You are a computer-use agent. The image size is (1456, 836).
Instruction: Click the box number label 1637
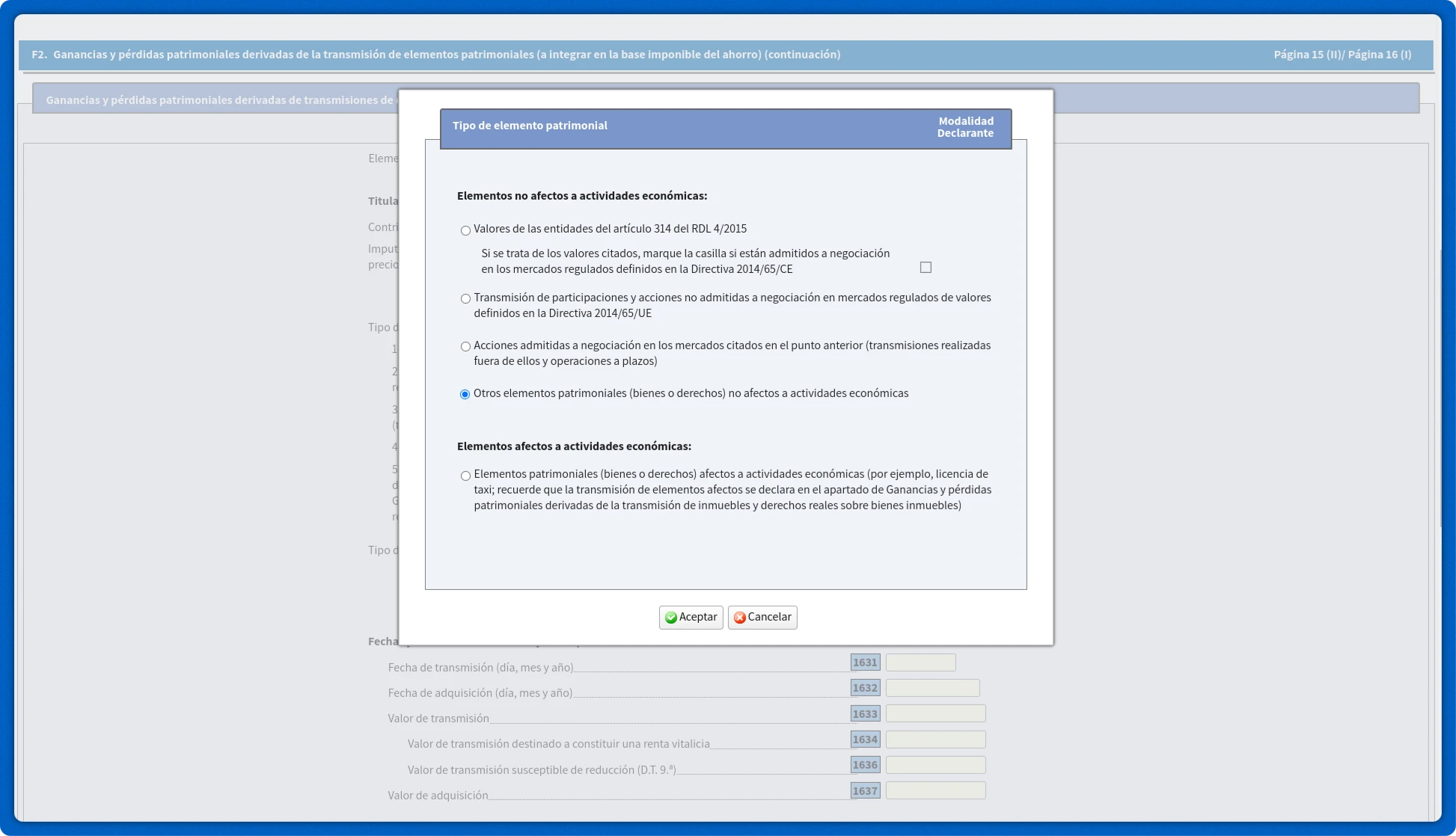click(x=865, y=791)
